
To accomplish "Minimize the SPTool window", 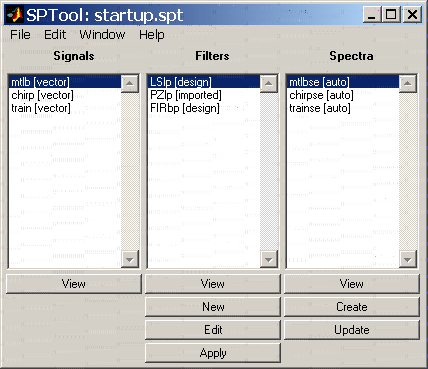I will tap(372, 15).
